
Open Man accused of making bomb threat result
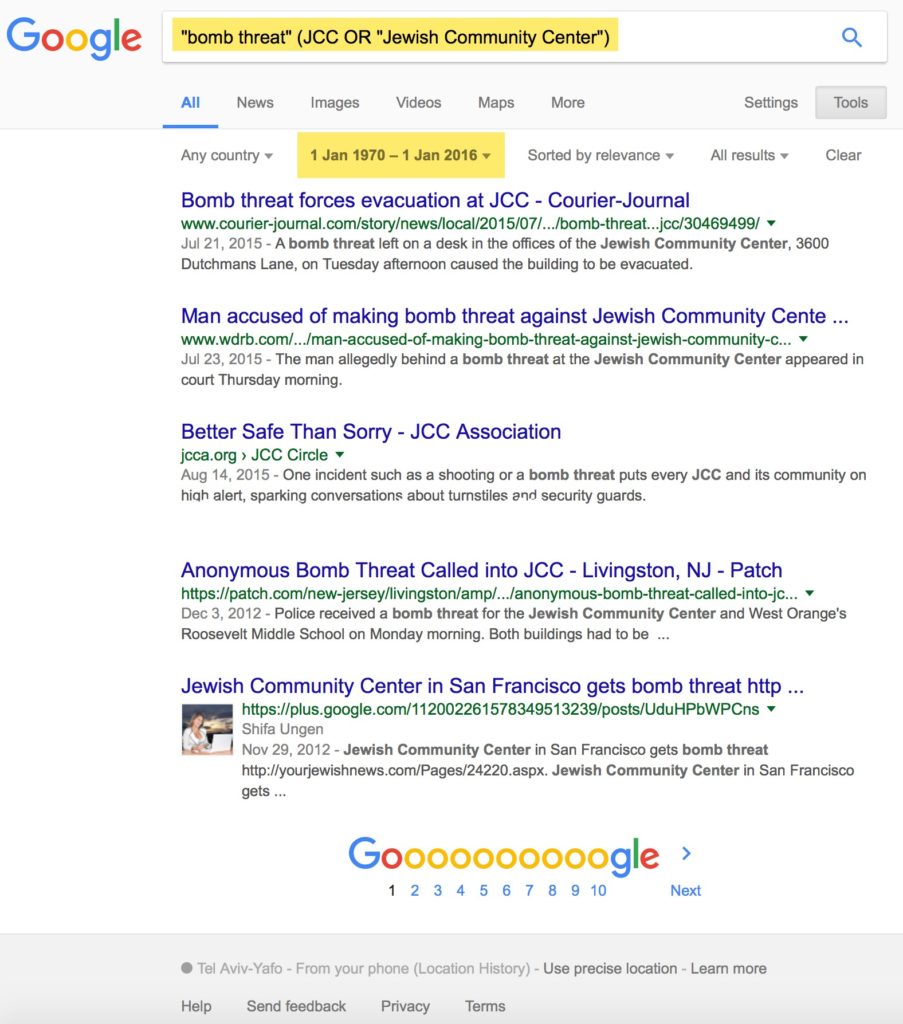click(515, 315)
